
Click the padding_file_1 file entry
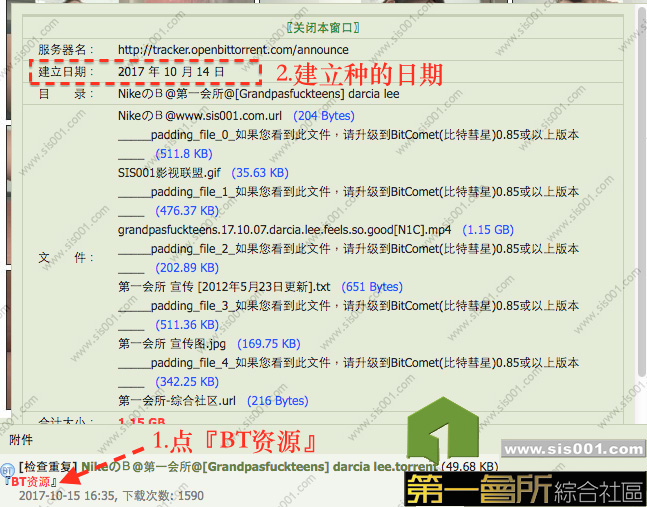(348, 201)
